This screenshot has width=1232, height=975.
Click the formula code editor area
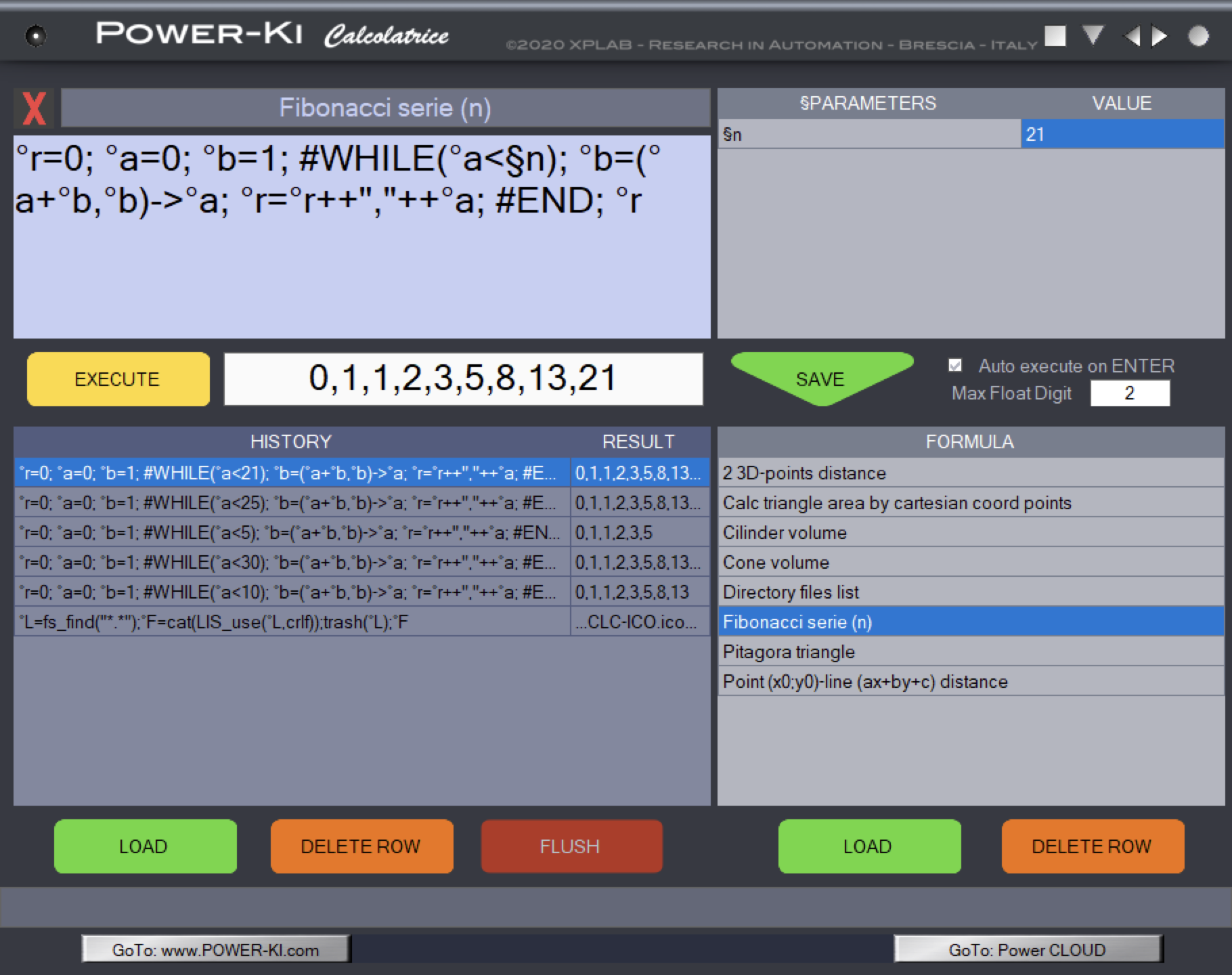(361, 237)
